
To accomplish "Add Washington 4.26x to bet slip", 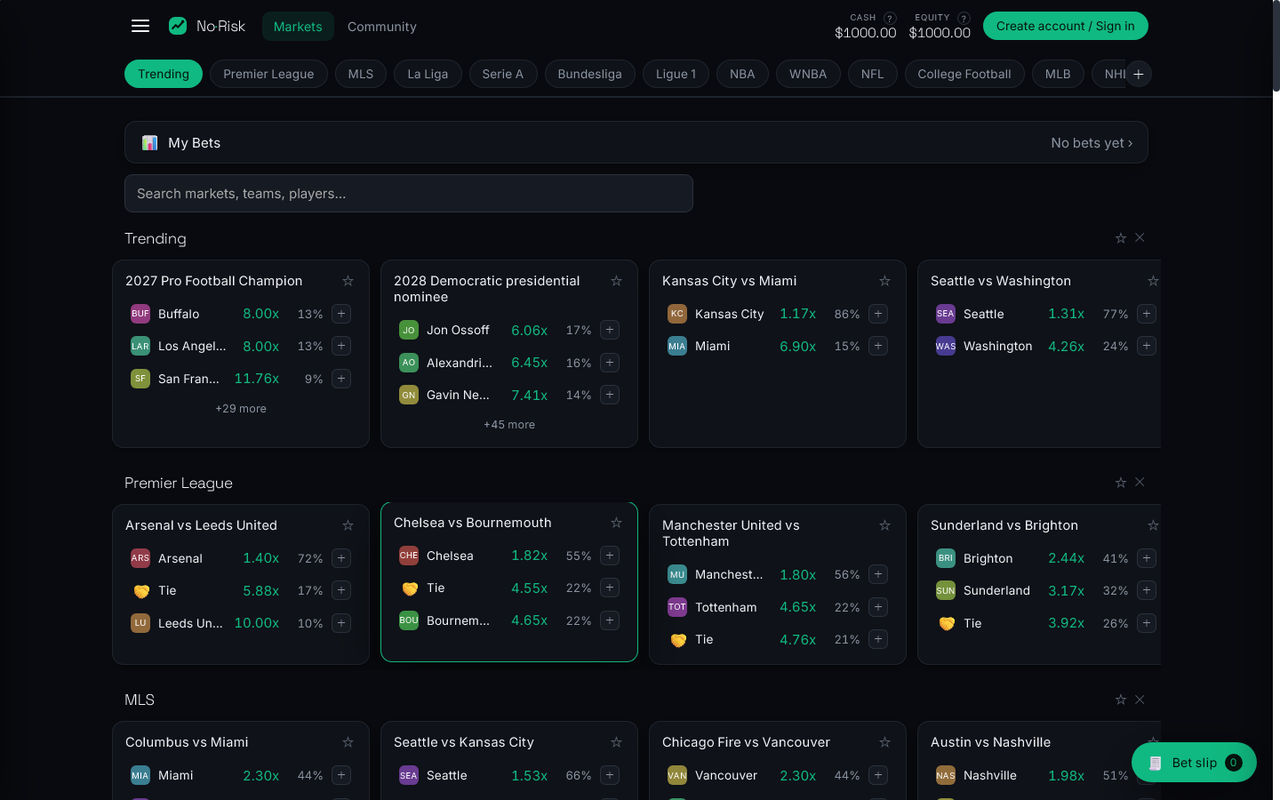I will [1147, 346].
